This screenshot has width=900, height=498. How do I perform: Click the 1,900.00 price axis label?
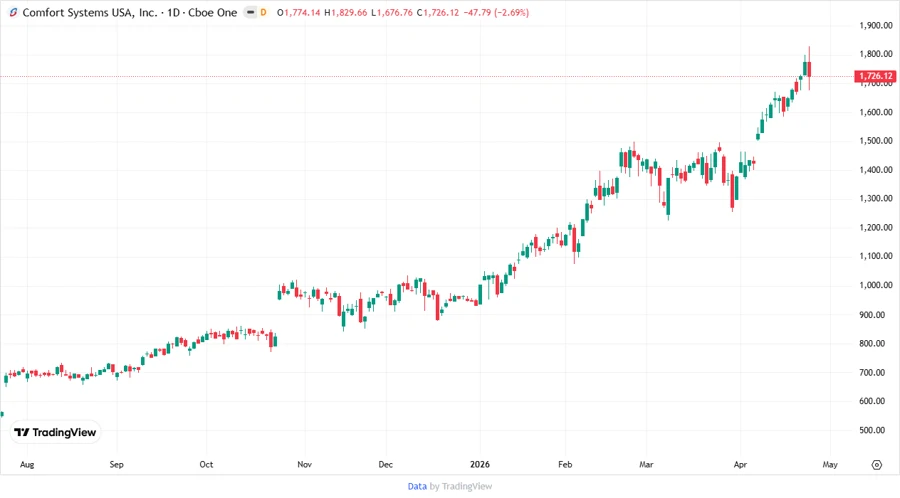(876, 25)
